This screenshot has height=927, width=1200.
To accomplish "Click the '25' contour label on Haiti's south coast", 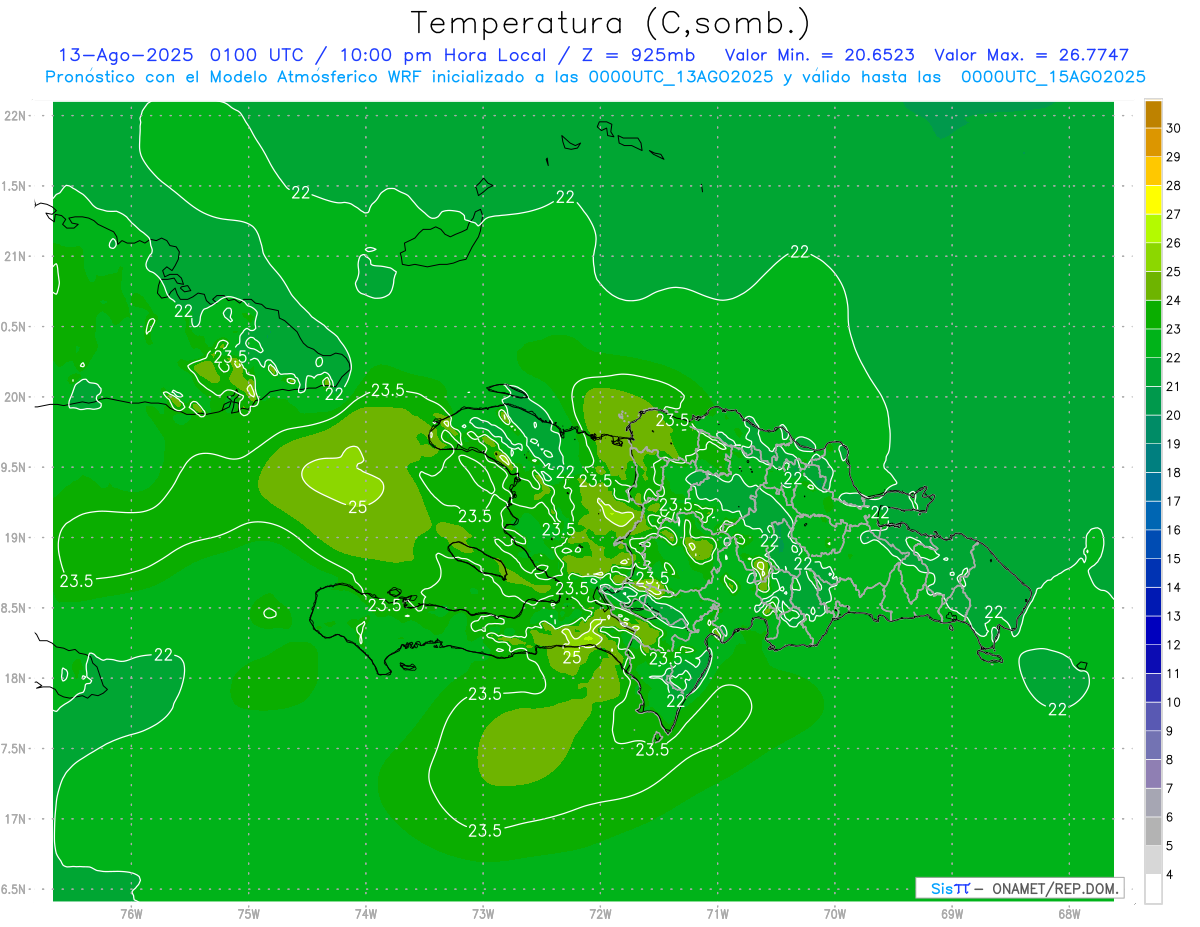I will [572, 657].
